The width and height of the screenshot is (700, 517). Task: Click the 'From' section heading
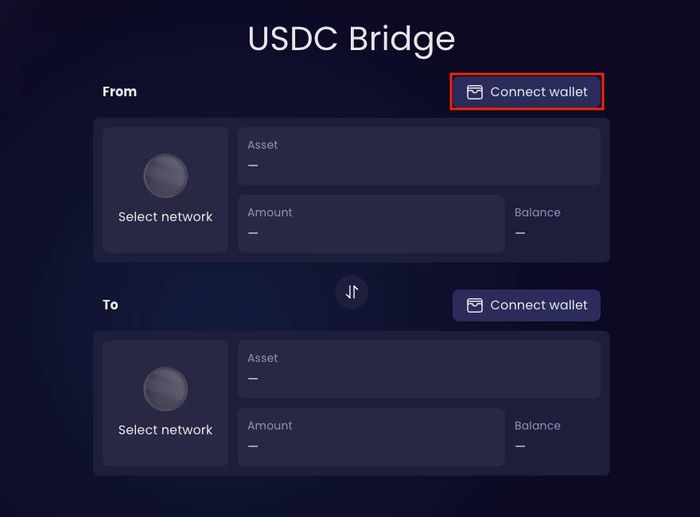(x=120, y=92)
